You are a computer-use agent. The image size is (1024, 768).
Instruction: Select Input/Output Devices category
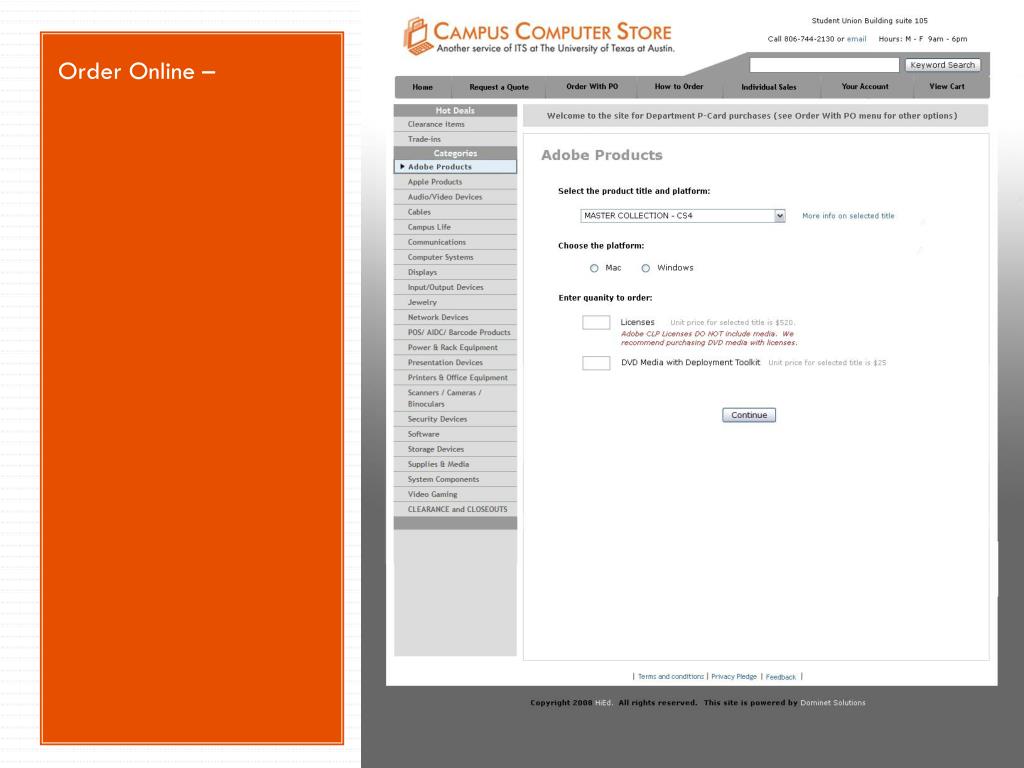(x=455, y=287)
